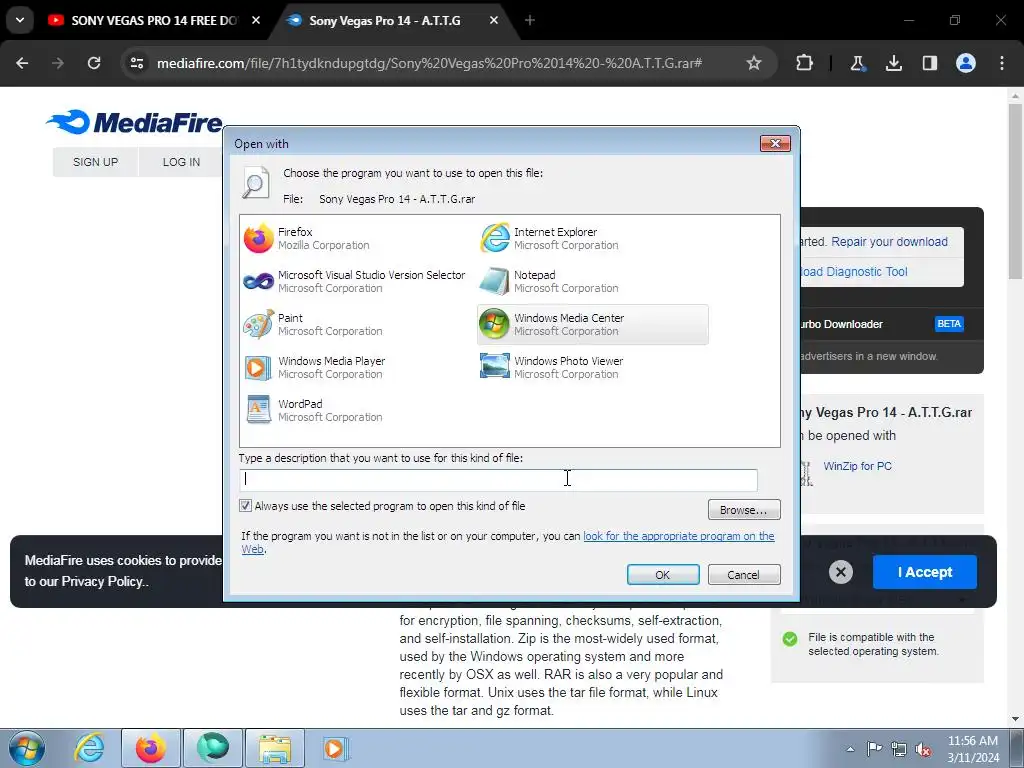Open the Chrome three-dot menu
The height and width of the screenshot is (768, 1024).
[1002, 63]
